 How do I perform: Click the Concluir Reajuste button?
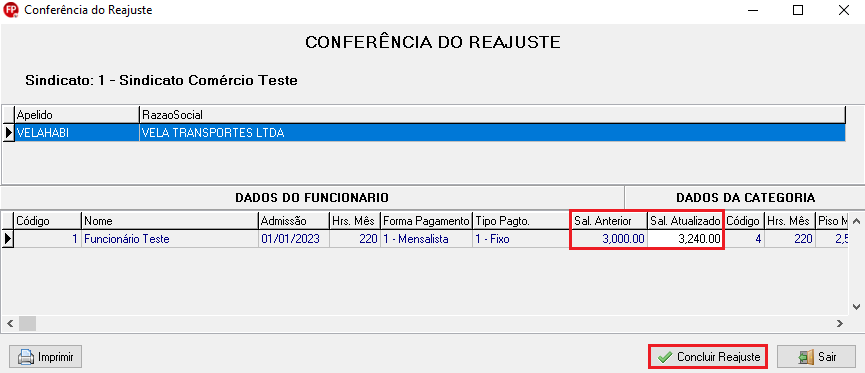coord(708,357)
